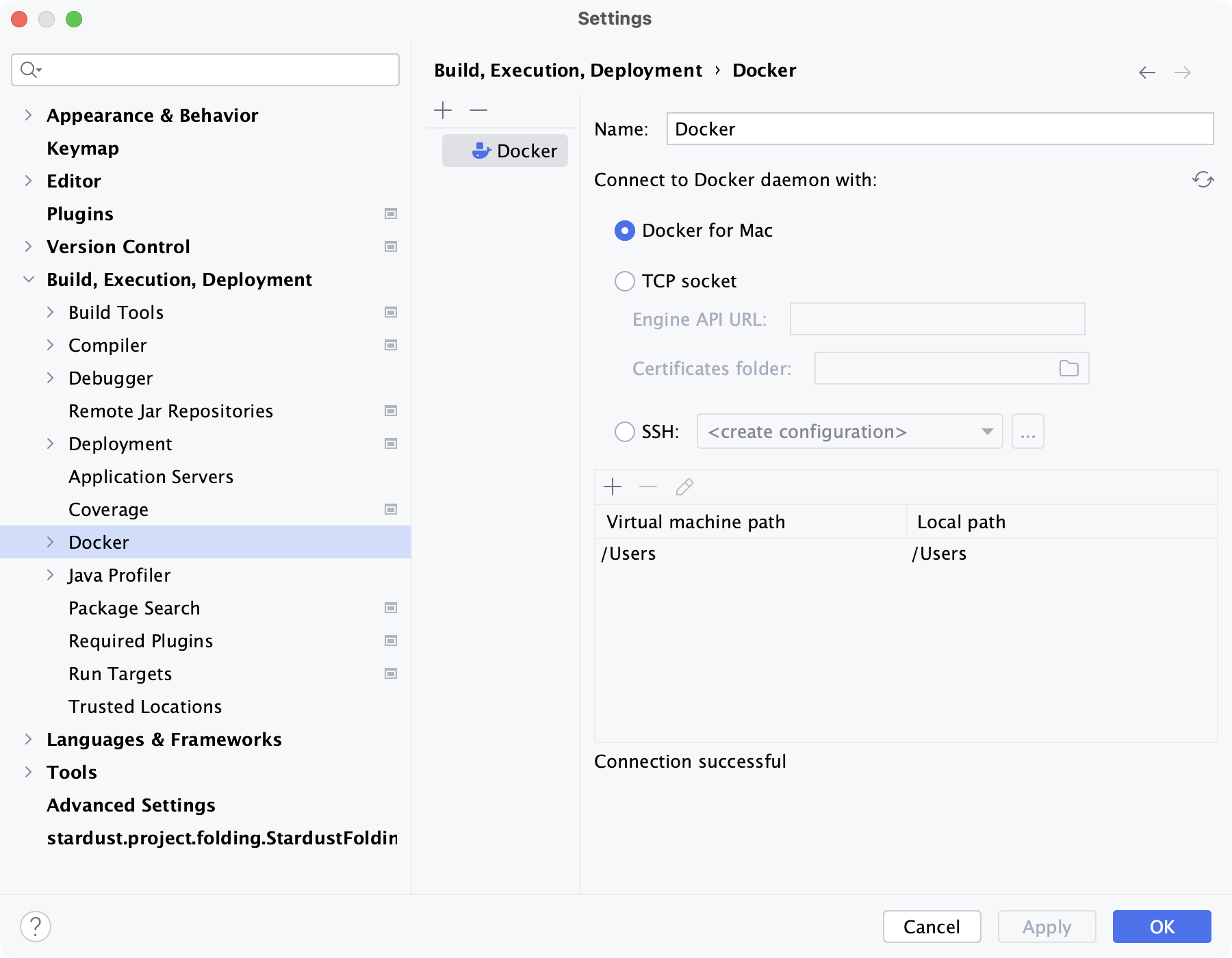Image resolution: width=1232 pixels, height=958 pixels.
Task: Open Keymap settings page
Action: 83,148
